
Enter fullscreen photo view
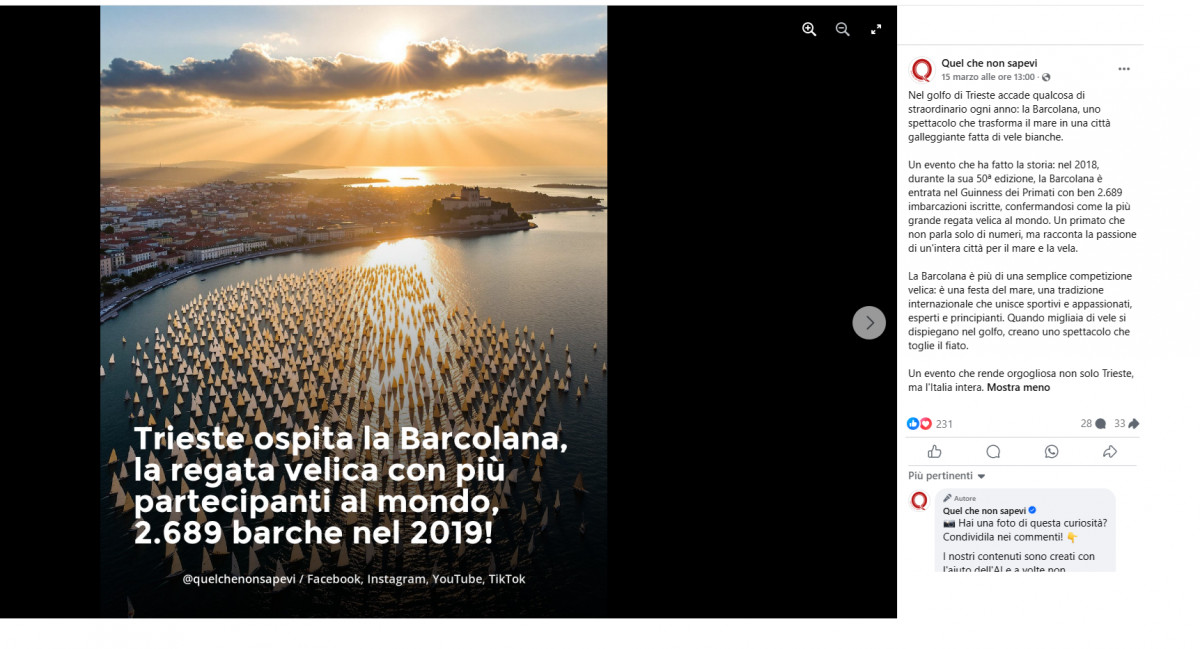[876, 30]
